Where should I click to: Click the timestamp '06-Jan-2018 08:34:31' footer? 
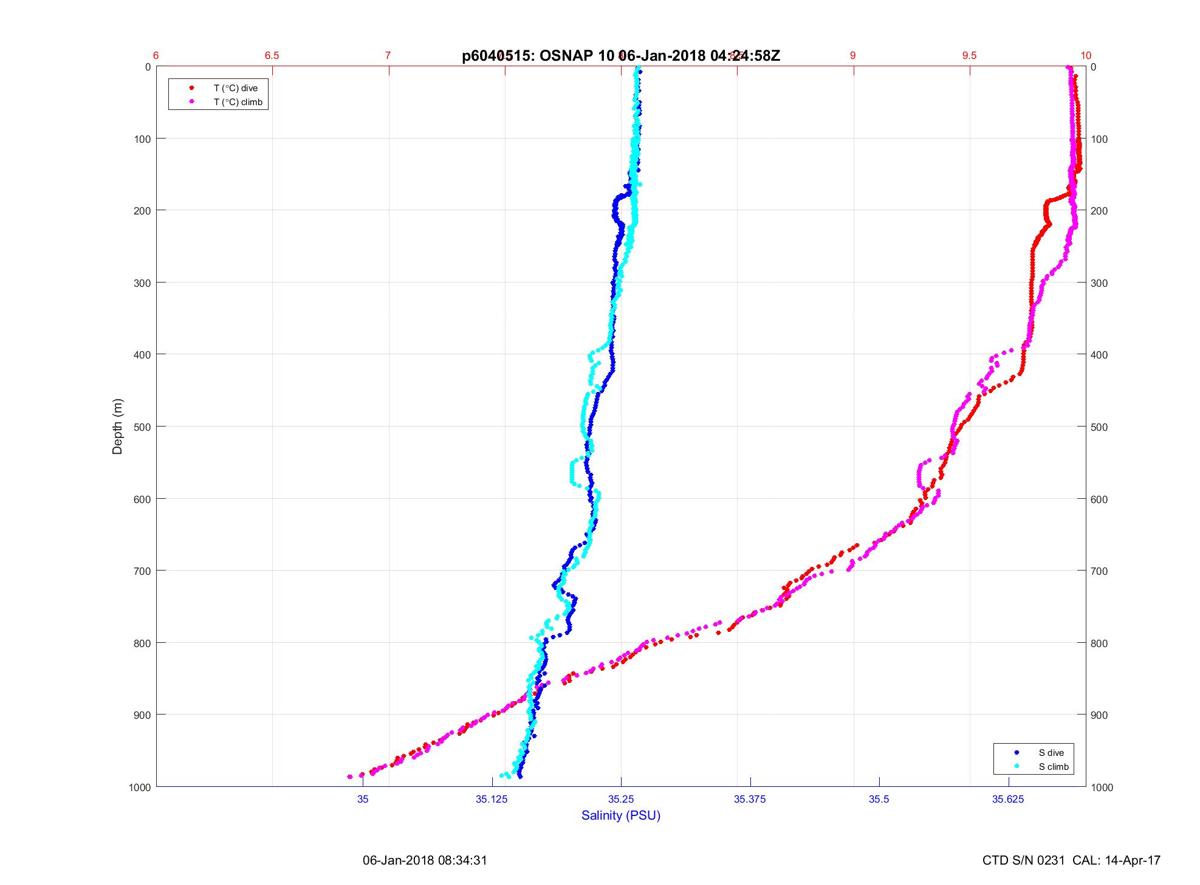425,860
